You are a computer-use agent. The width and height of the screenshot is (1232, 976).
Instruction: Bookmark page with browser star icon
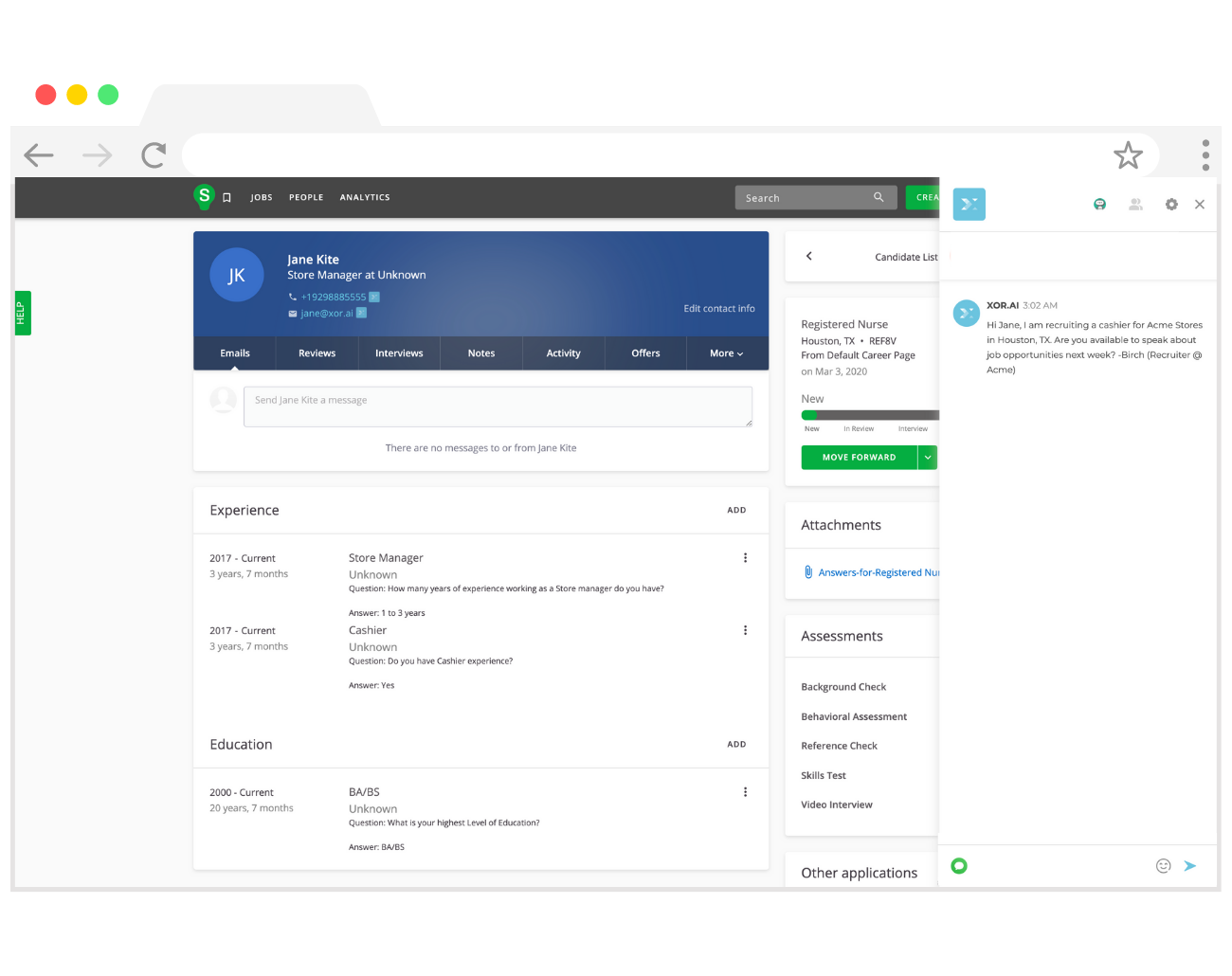pyautogui.click(x=1128, y=155)
